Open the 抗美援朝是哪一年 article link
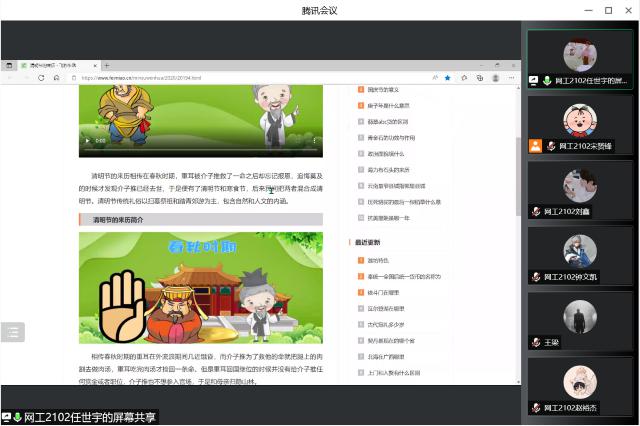The width and height of the screenshot is (640, 426). tap(388, 218)
